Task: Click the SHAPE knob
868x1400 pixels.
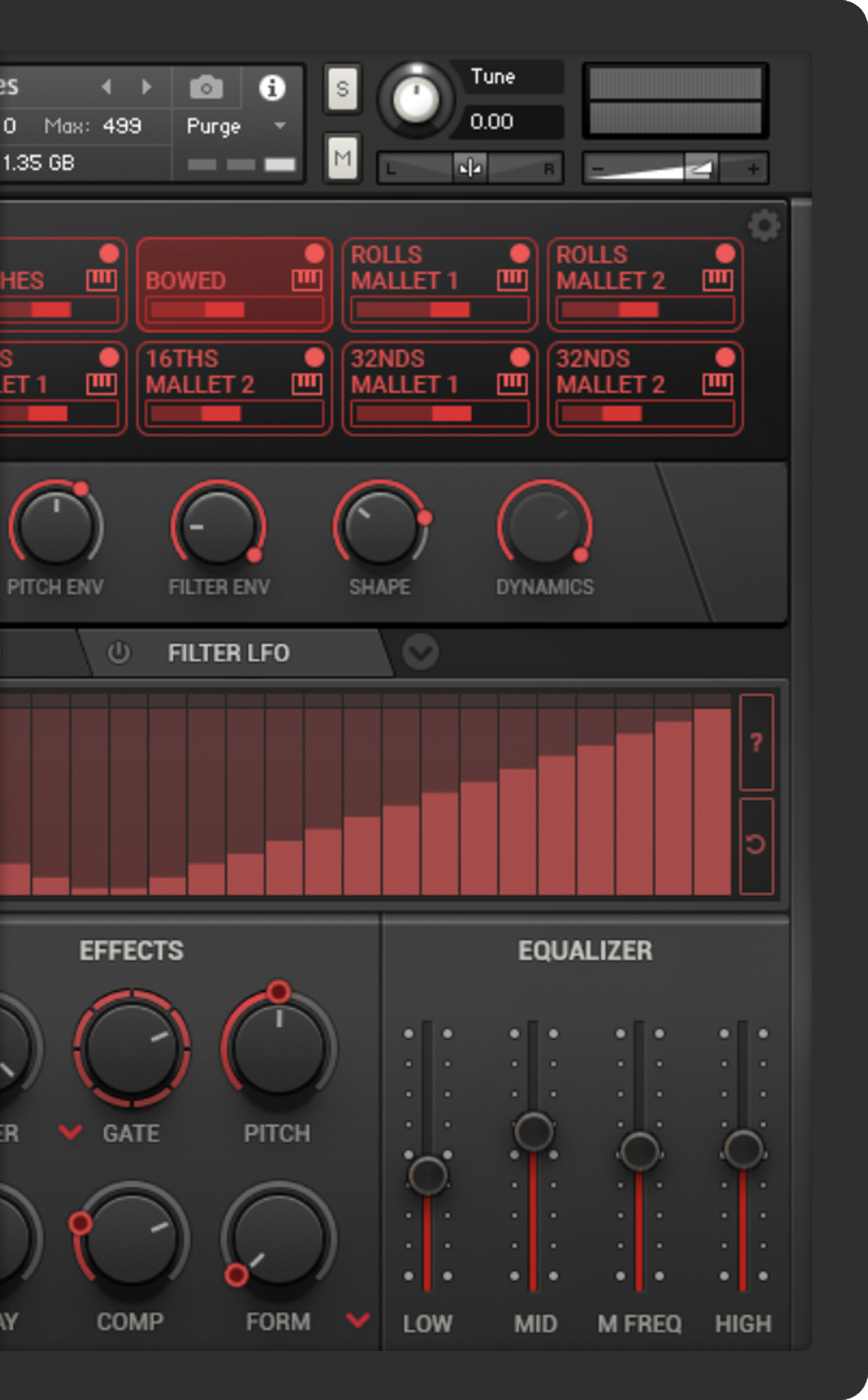Action: point(380,527)
